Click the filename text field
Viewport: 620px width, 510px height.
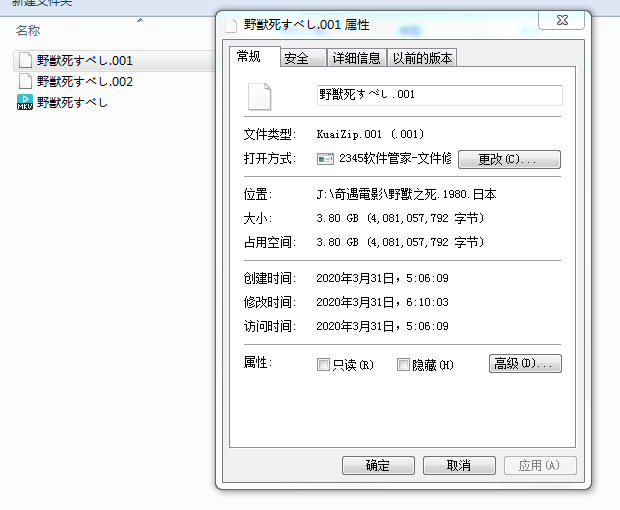[439, 95]
